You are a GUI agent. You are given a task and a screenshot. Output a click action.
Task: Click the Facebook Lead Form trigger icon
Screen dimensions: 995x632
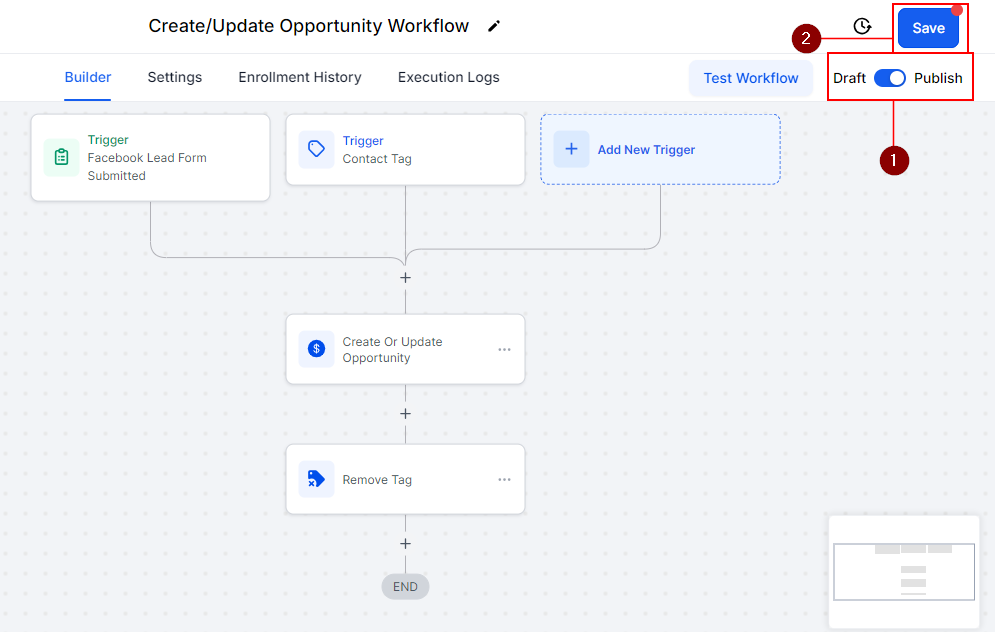(x=61, y=158)
